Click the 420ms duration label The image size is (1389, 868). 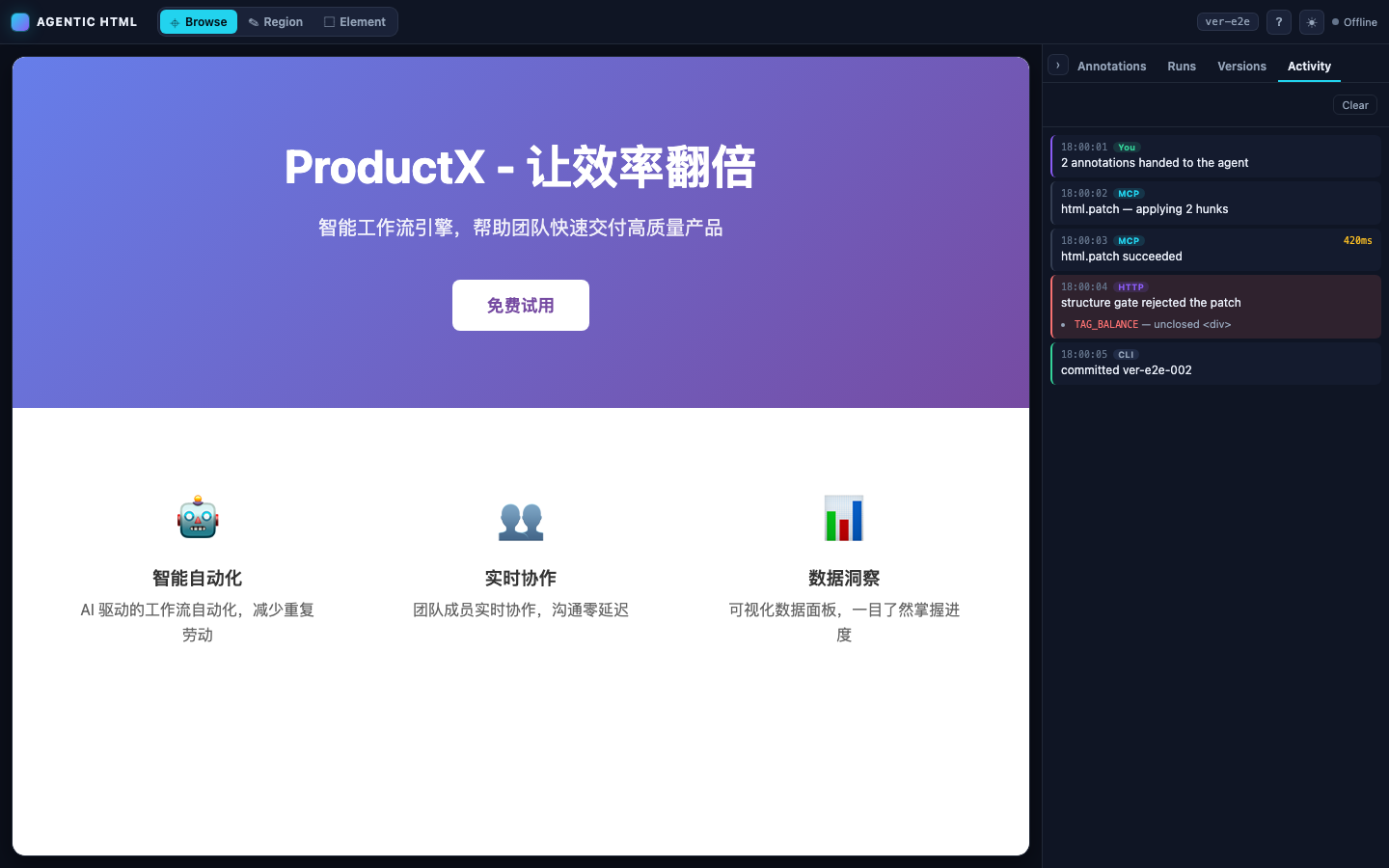pyautogui.click(x=1357, y=241)
